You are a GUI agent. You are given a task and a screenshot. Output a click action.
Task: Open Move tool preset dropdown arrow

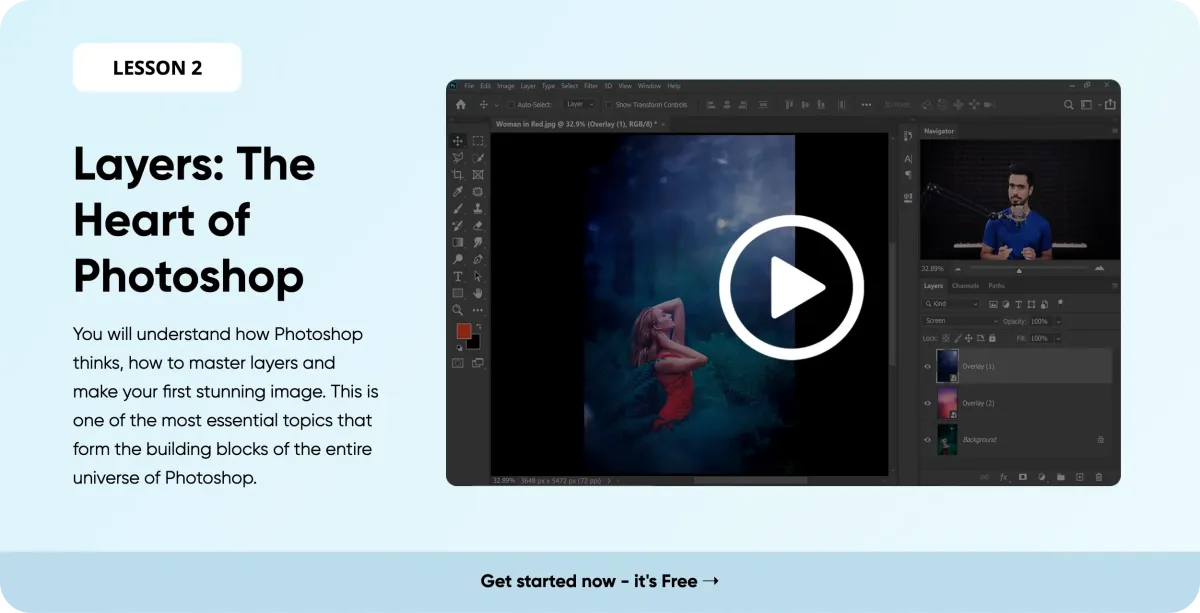[x=496, y=105]
